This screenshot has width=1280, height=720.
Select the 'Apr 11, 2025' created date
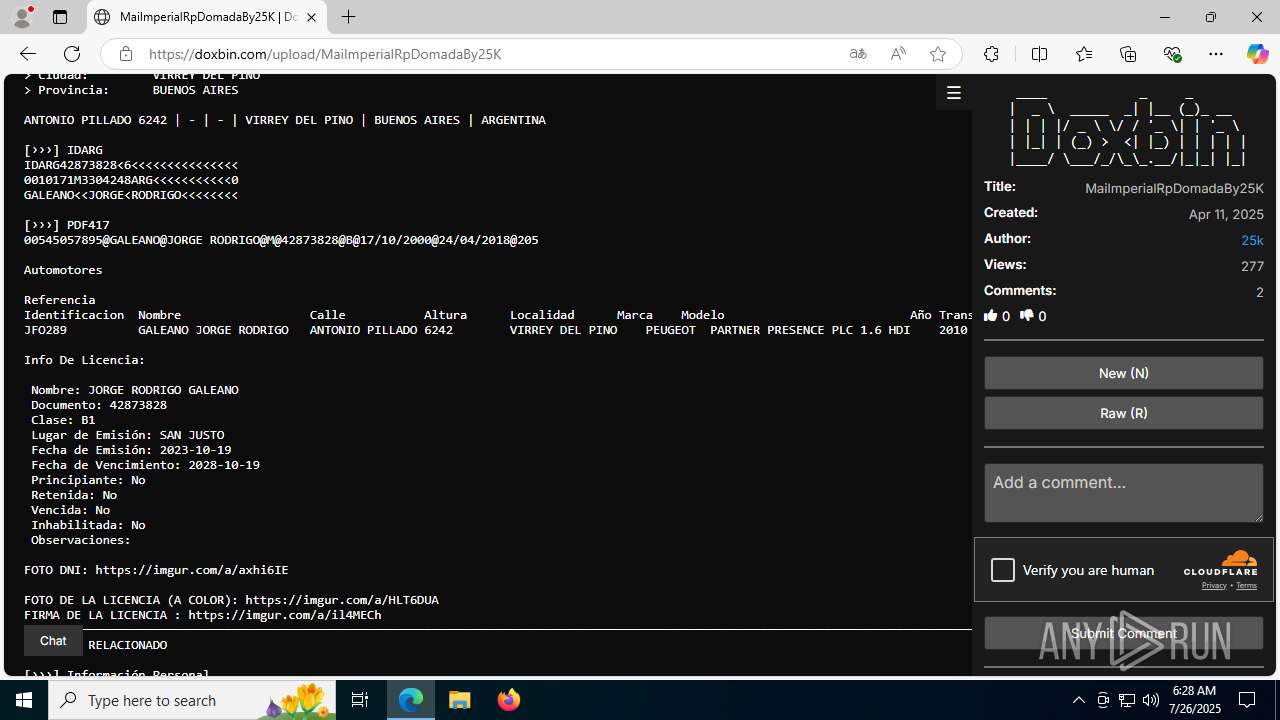pos(1226,214)
